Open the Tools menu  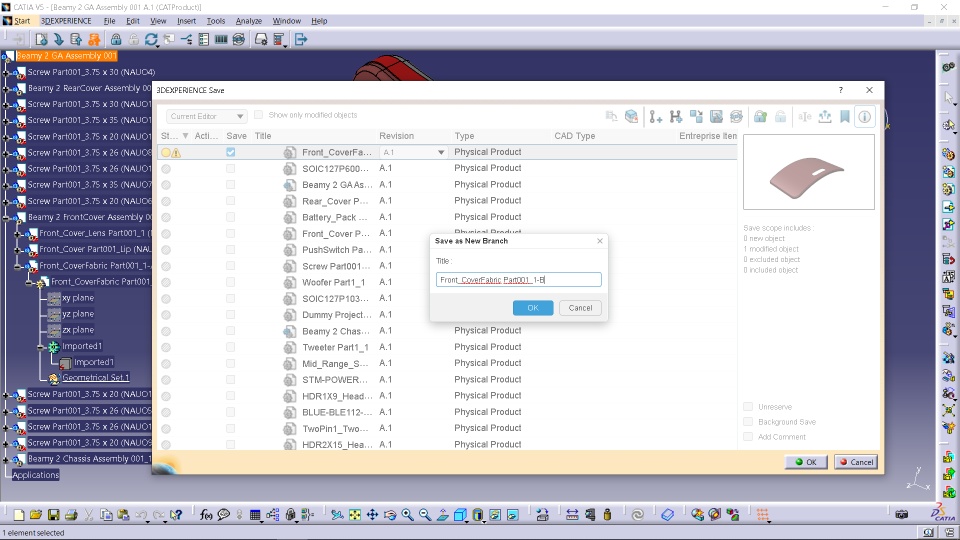(x=216, y=21)
